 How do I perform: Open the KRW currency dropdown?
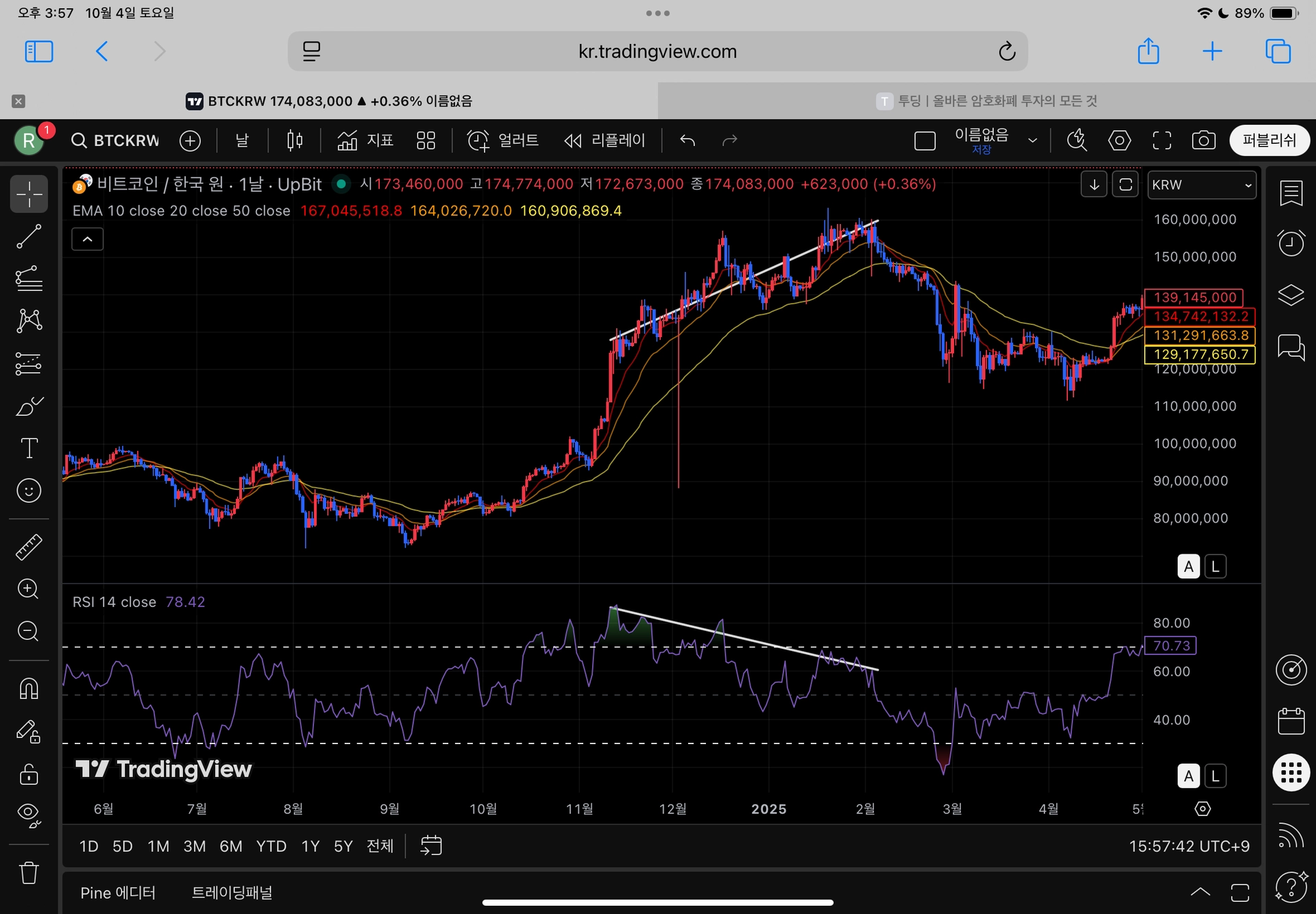click(x=1202, y=185)
